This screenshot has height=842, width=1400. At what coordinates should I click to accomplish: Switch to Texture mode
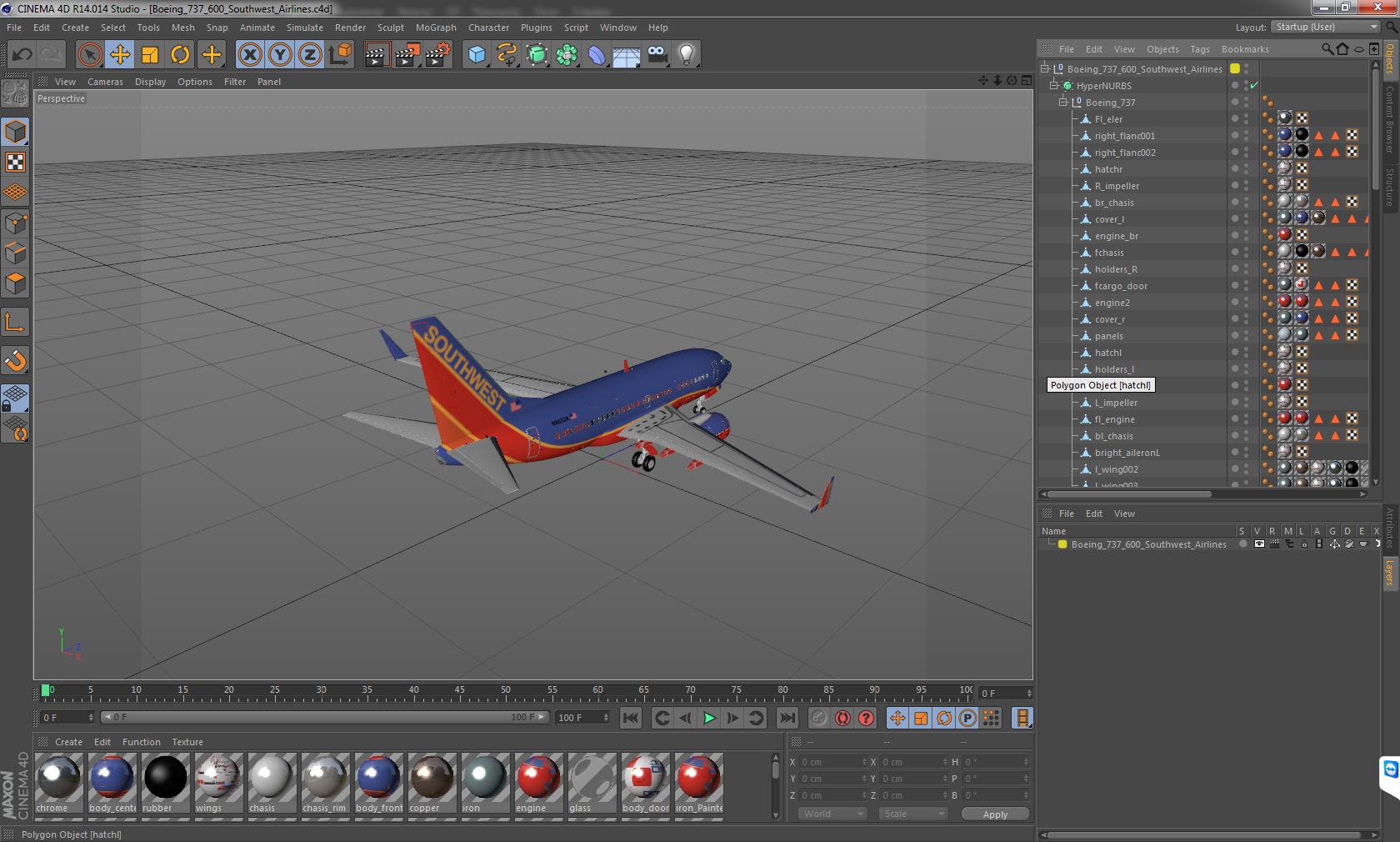tap(16, 163)
